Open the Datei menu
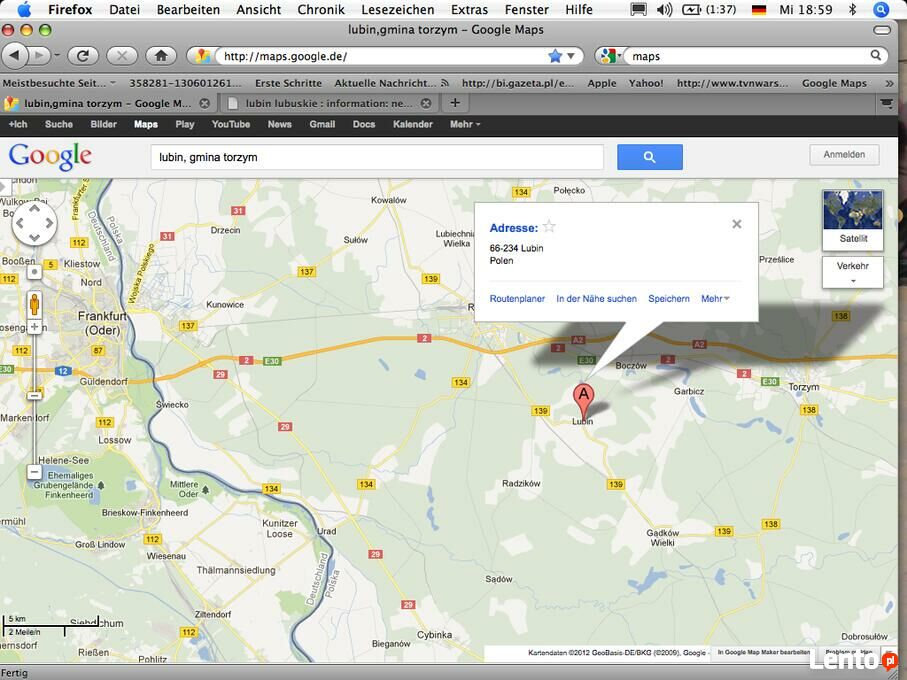This screenshot has height=680, width=907. click(x=124, y=10)
